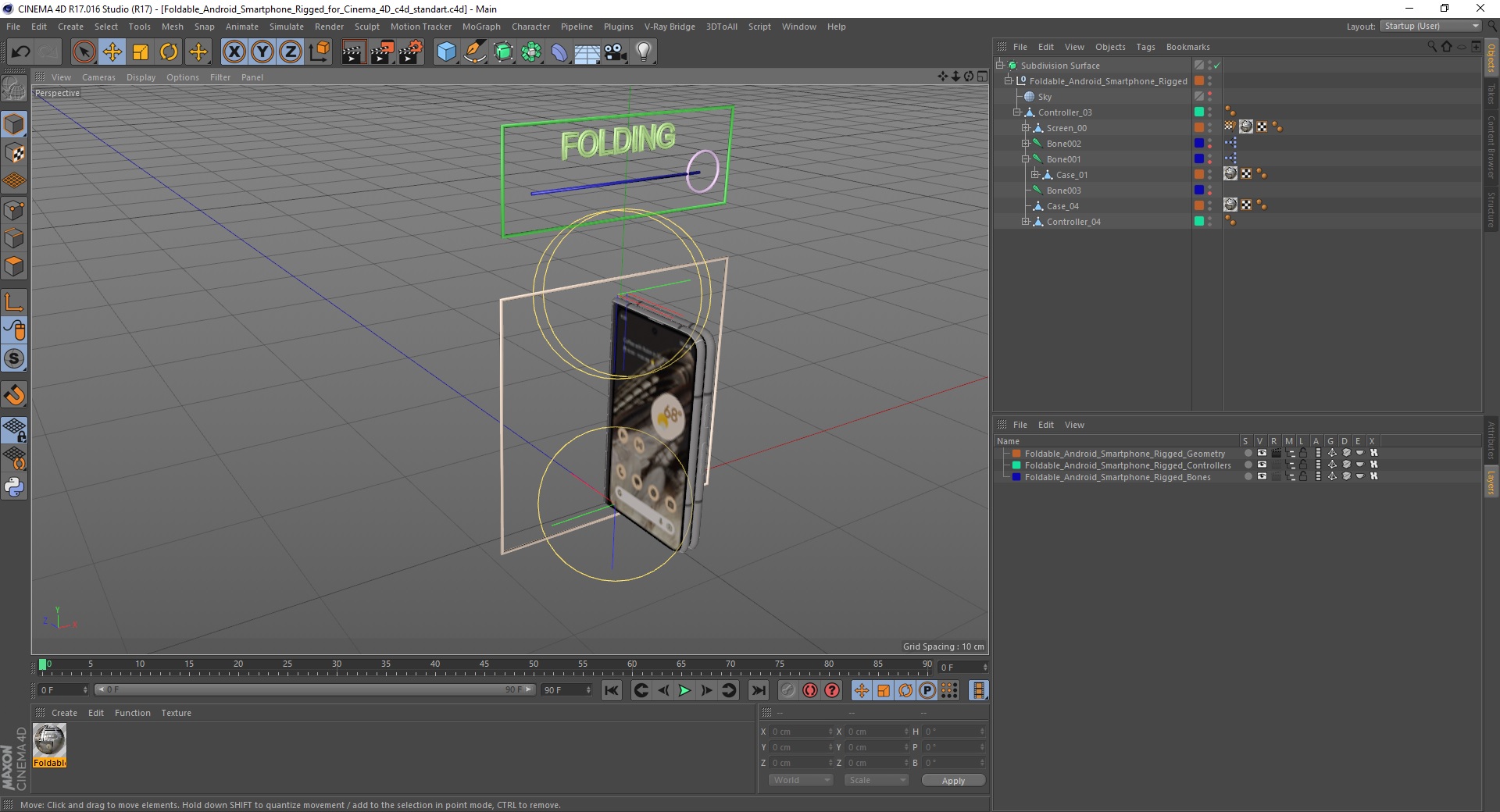Viewport: 1500px width, 812px height.
Task: Open the Array modeling objects
Action: [x=531, y=52]
